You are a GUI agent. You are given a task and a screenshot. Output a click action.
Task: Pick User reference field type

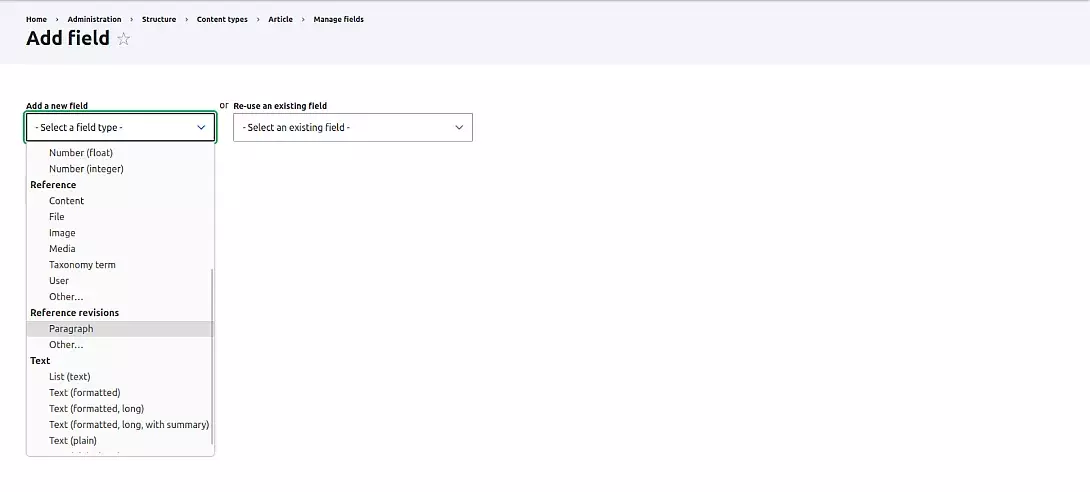[59, 281]
